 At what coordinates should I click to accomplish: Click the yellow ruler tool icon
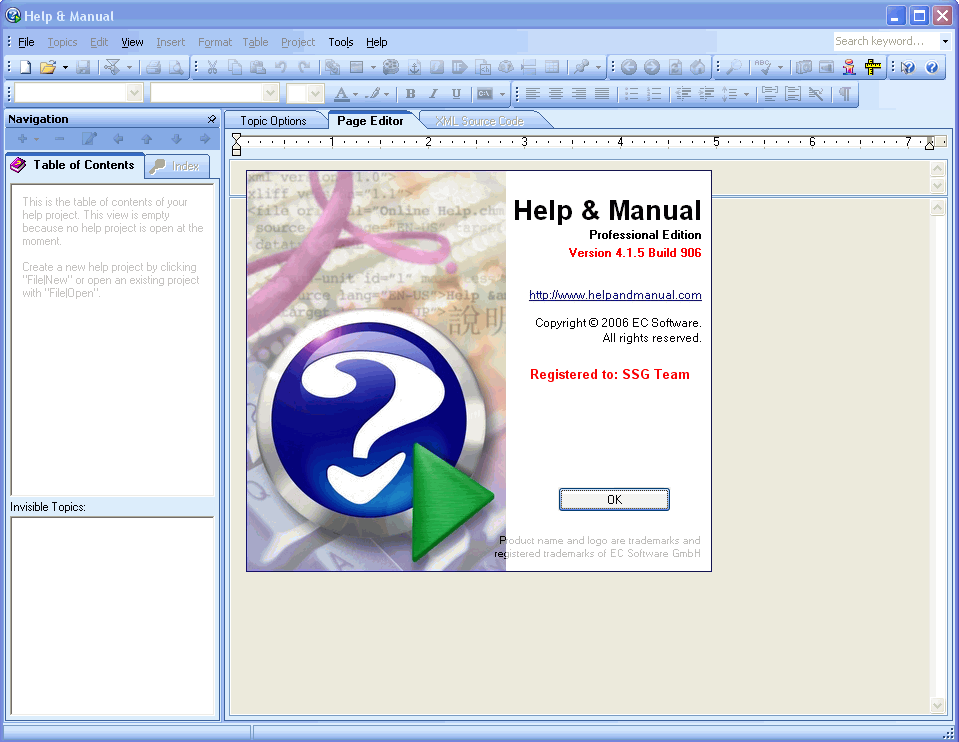click(x=873, y=67)
